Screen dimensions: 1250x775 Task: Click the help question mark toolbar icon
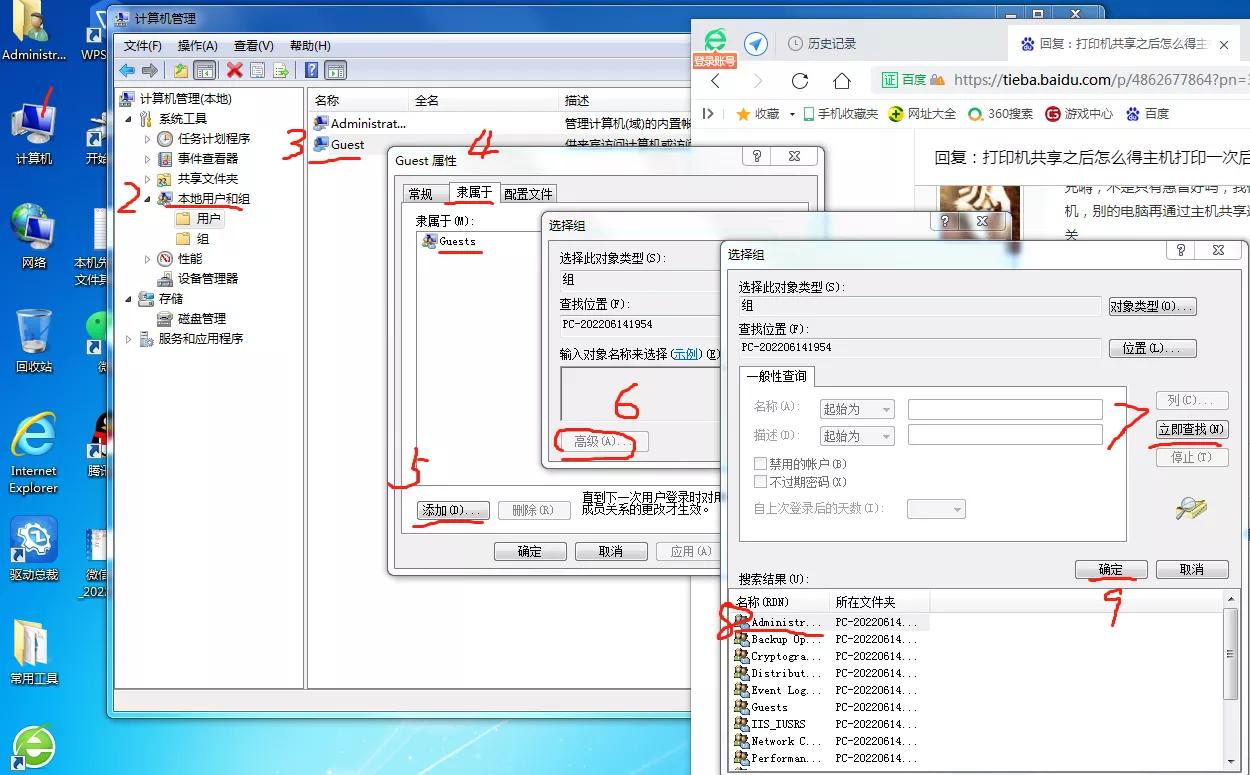click(312, 70)
